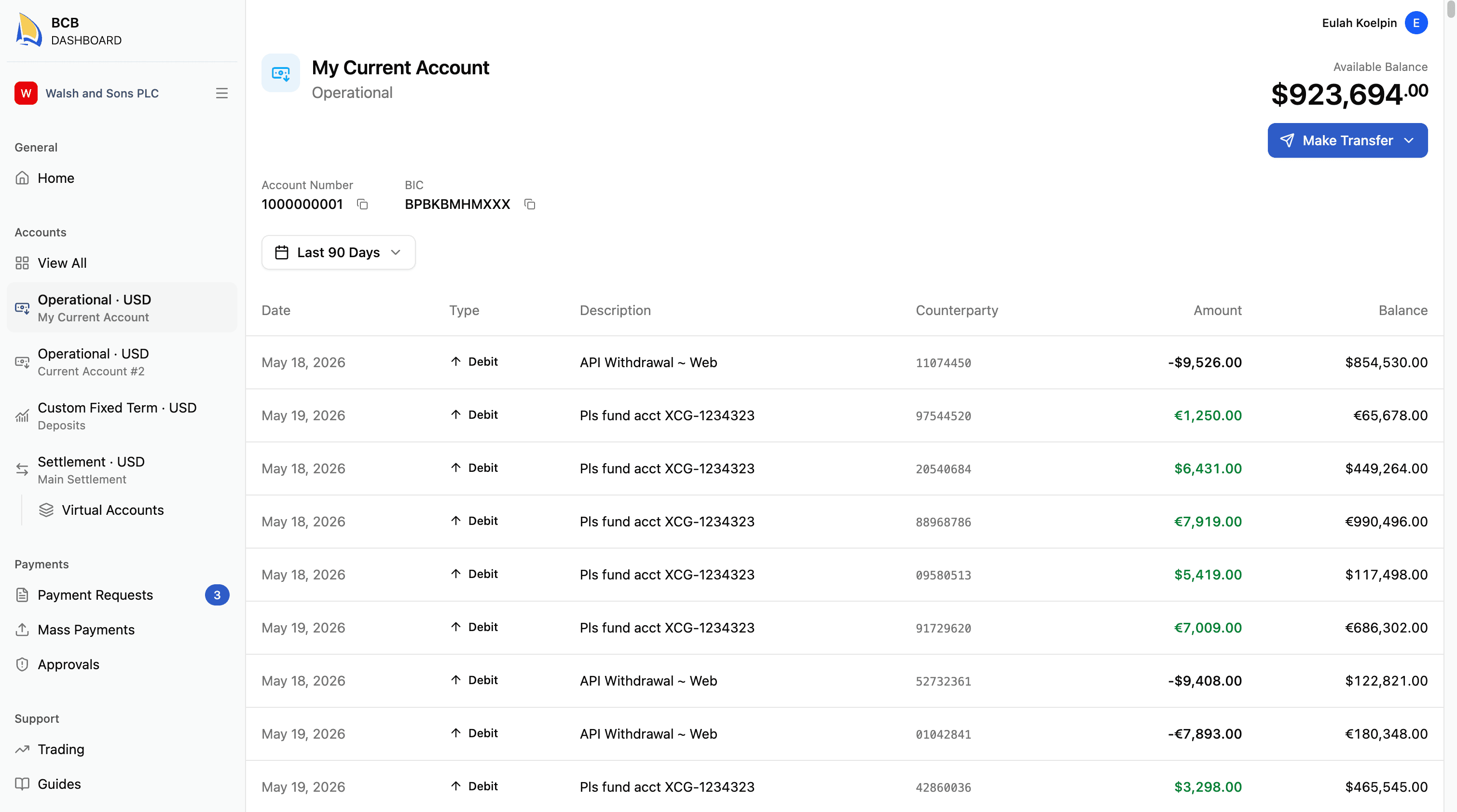Click the Trading trend line icon
This screenshot has height=812, width=1457.
point(22,749)
